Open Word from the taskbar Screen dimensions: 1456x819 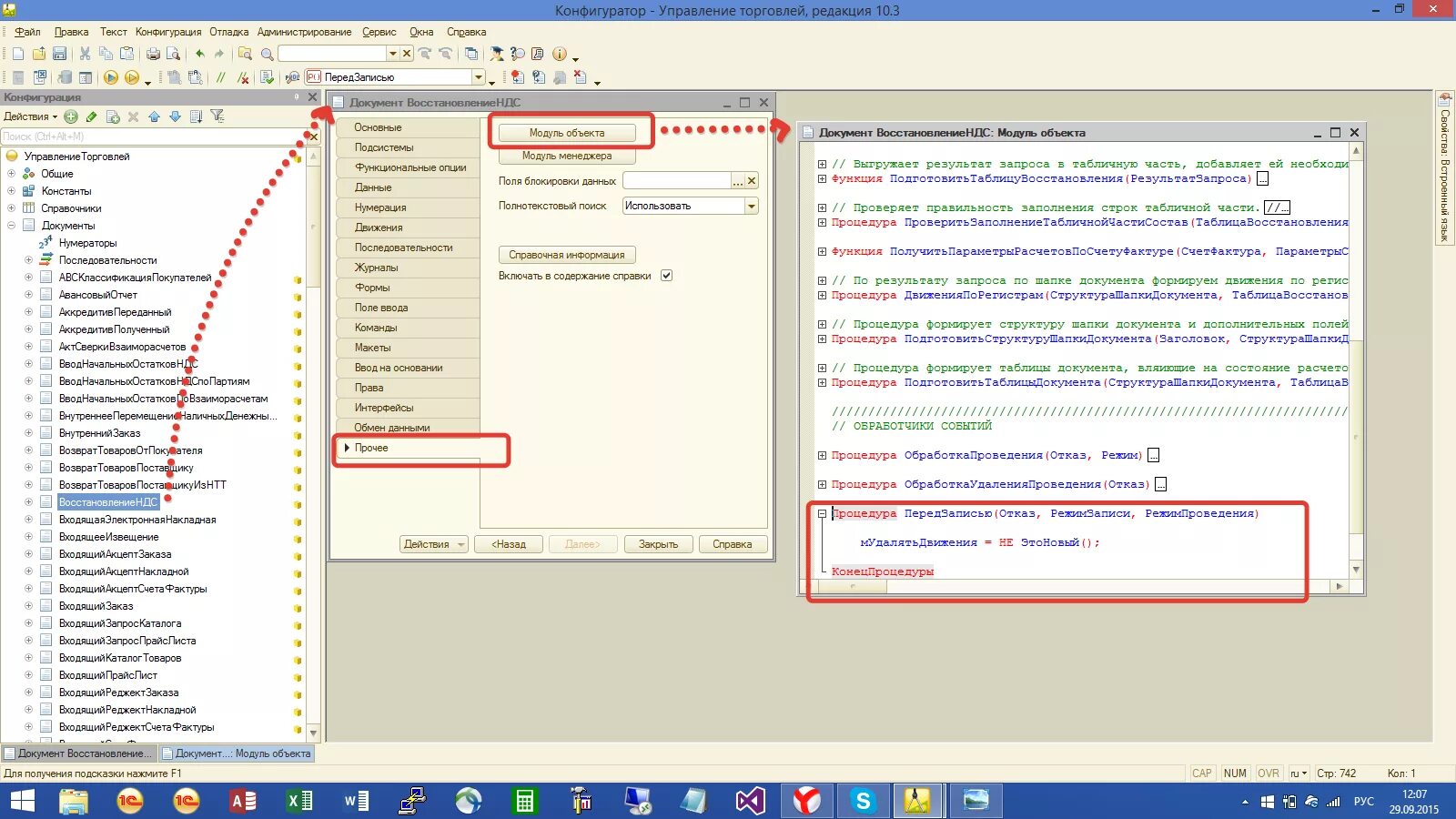tap(356, 802)
